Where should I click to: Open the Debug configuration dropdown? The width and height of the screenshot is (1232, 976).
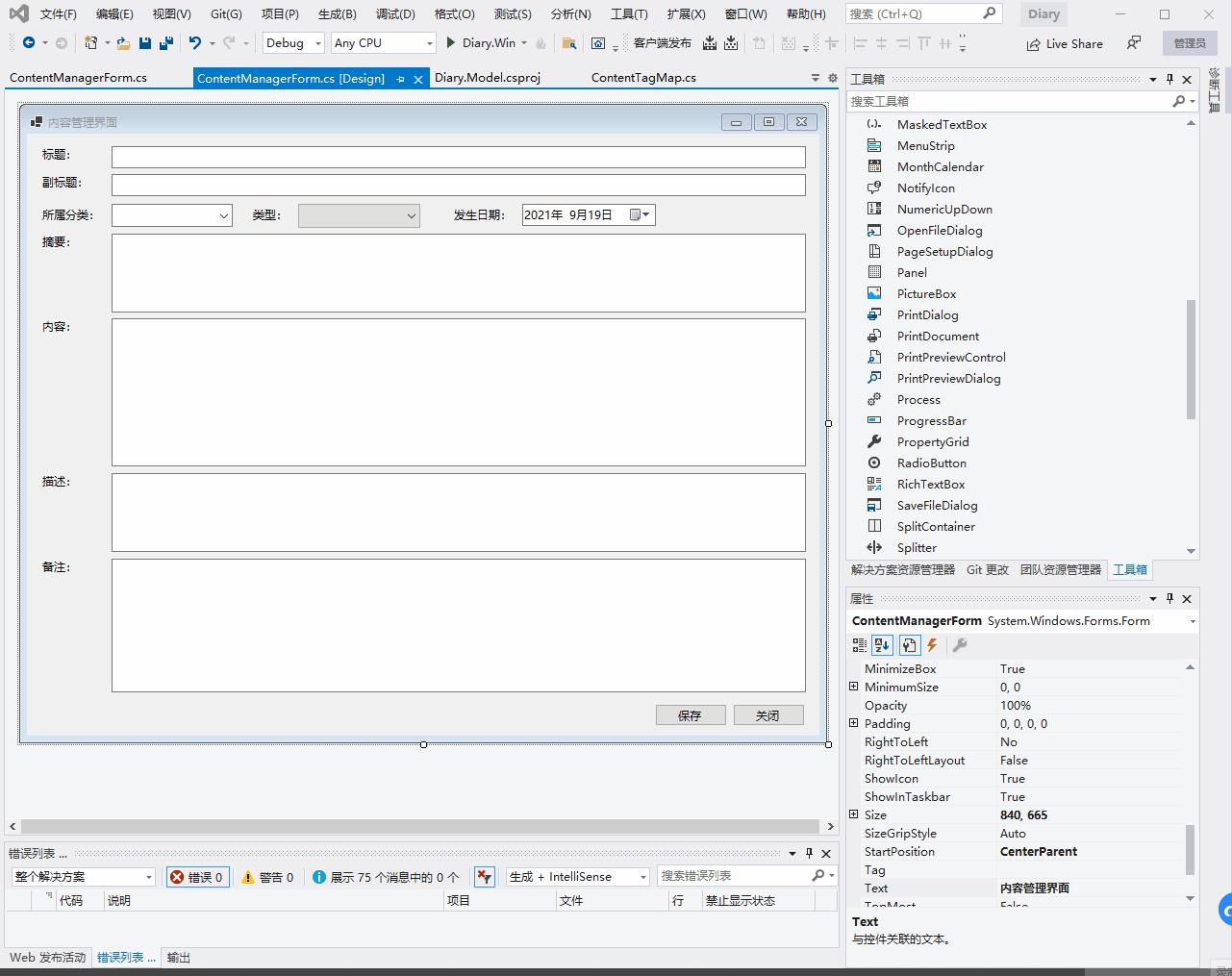point(293,43)
